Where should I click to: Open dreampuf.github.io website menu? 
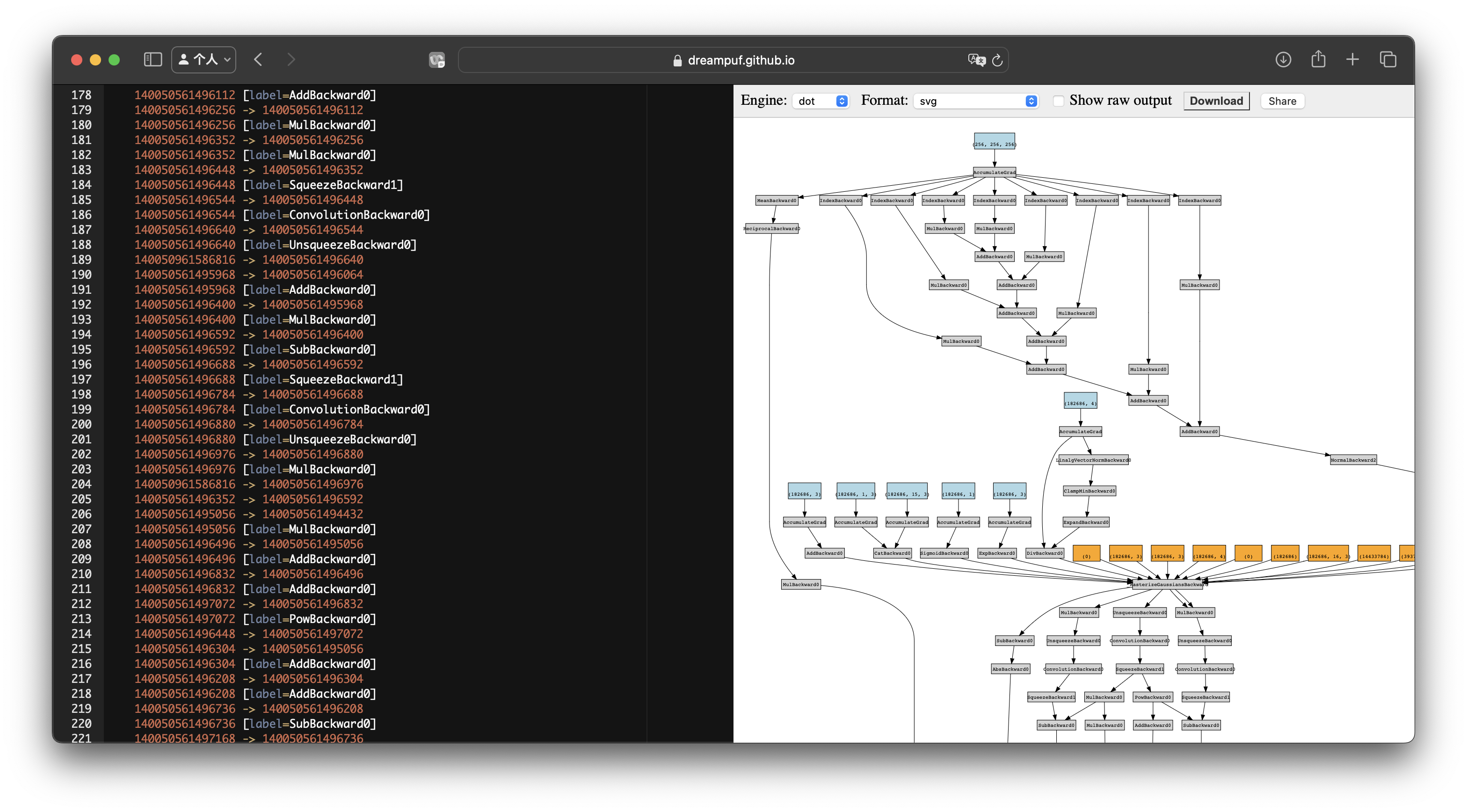(x=1281, y=100)
